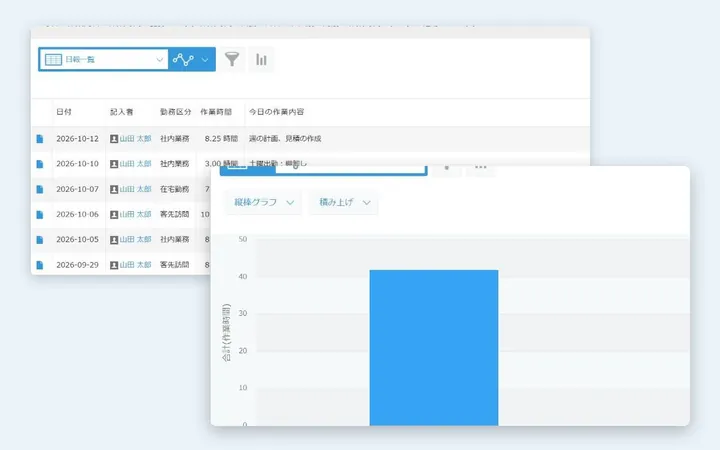Image resolution: width=720 pixels, height=450 pixels.
Task: Click the 記入者 column header
Action: click(x=121, y=112)
